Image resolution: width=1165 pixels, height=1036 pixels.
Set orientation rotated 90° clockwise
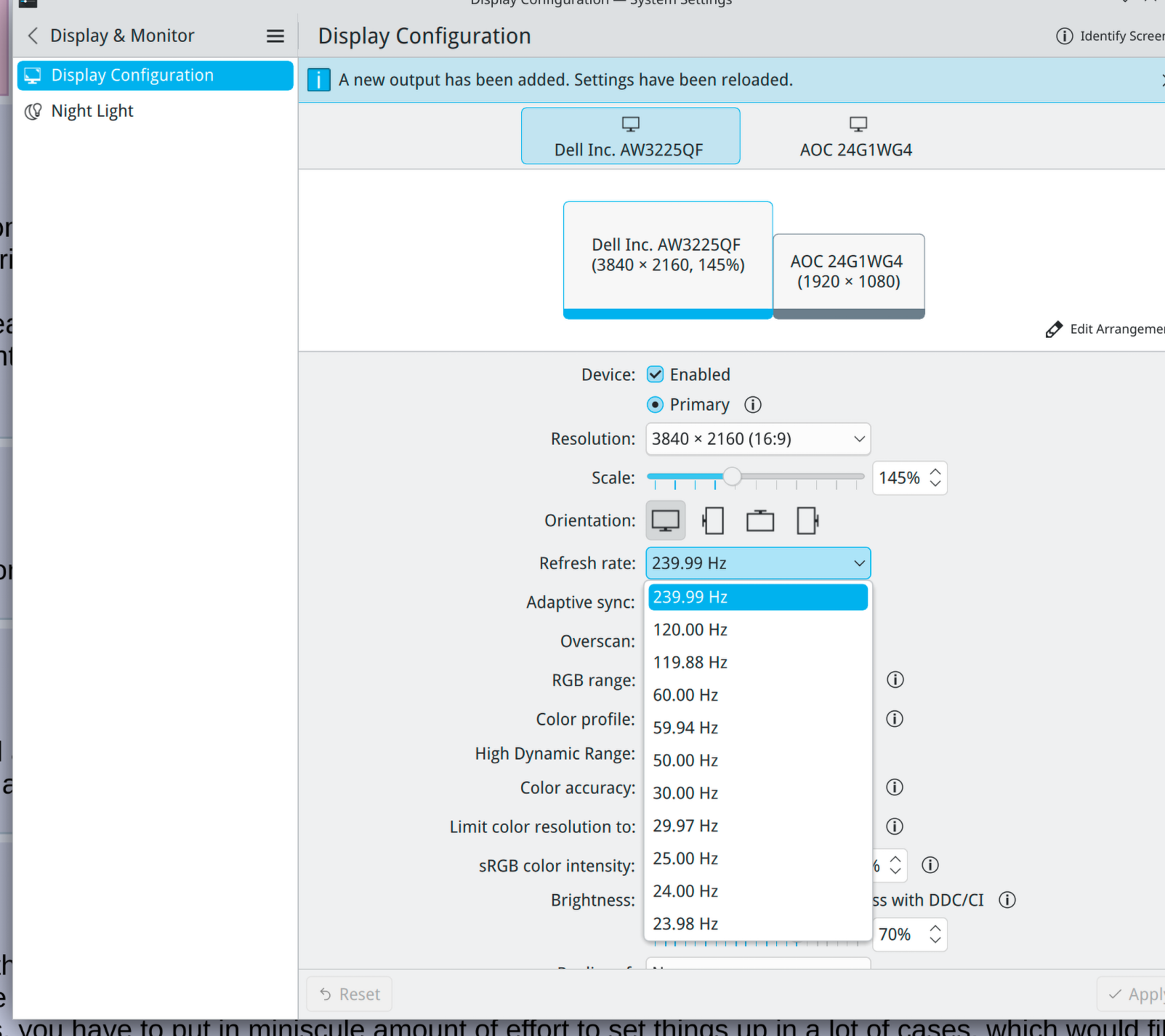click(x=807, y=521)
